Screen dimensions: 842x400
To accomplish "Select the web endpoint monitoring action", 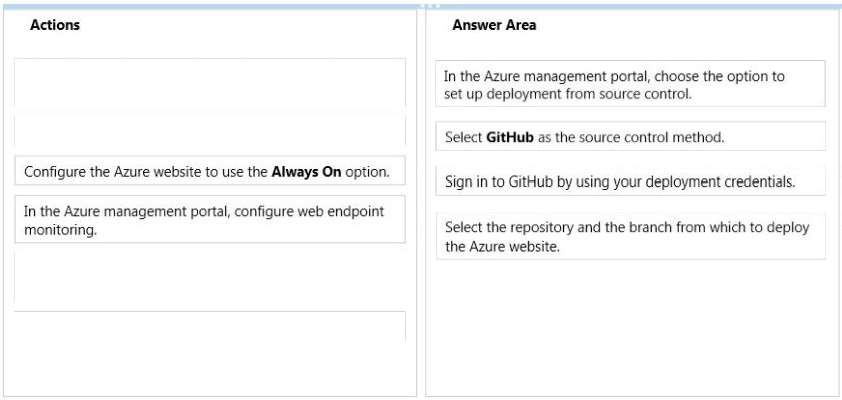I will (x=210, y=219).
